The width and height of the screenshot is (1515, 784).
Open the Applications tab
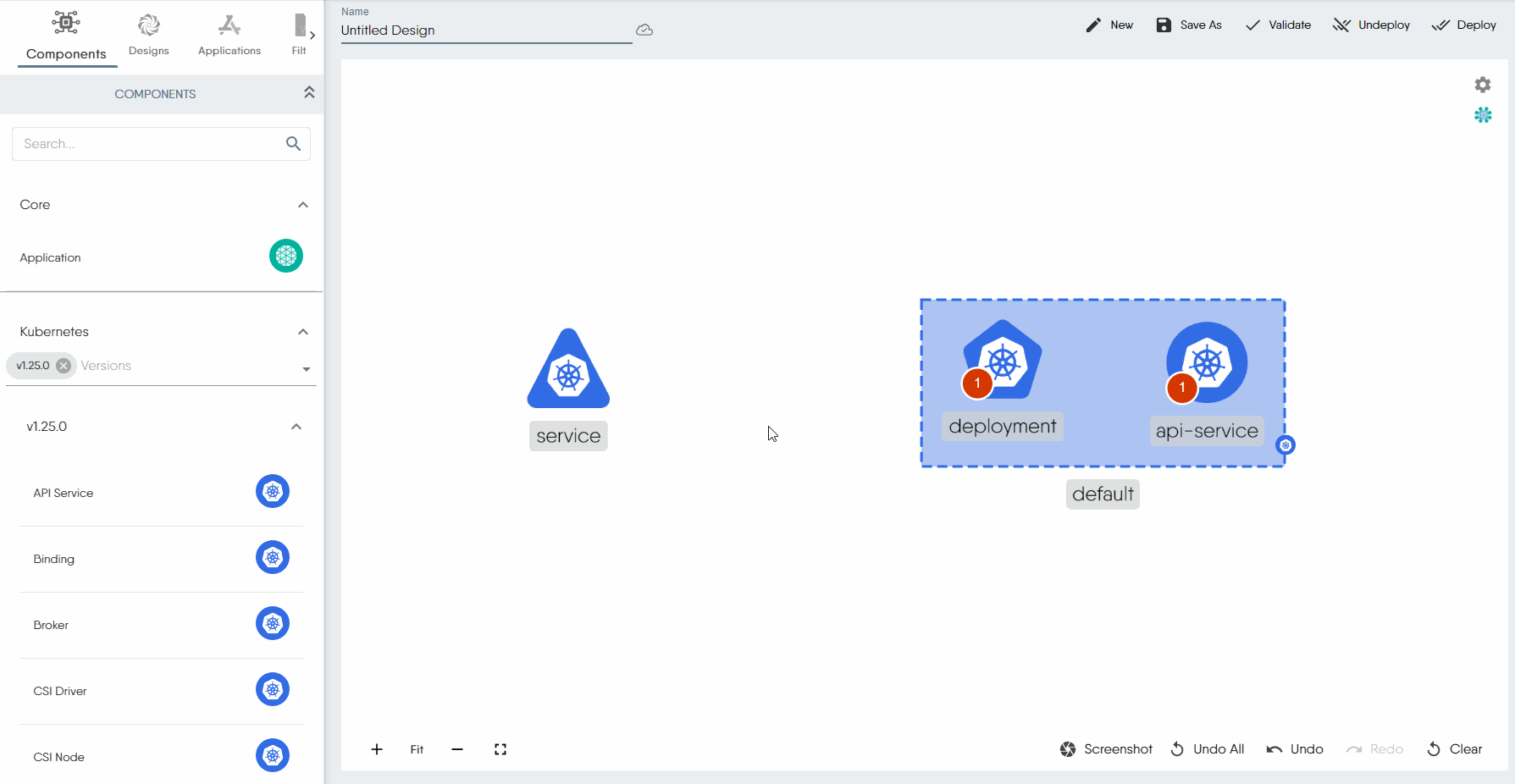pyautogui.click(x=229, y=35)
